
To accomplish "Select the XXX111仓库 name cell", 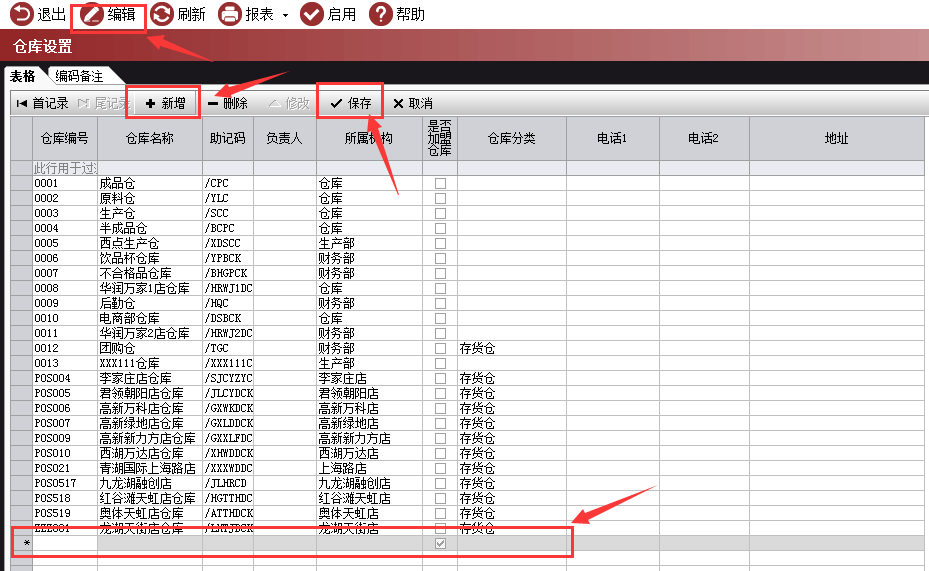I will pos(150,364).
